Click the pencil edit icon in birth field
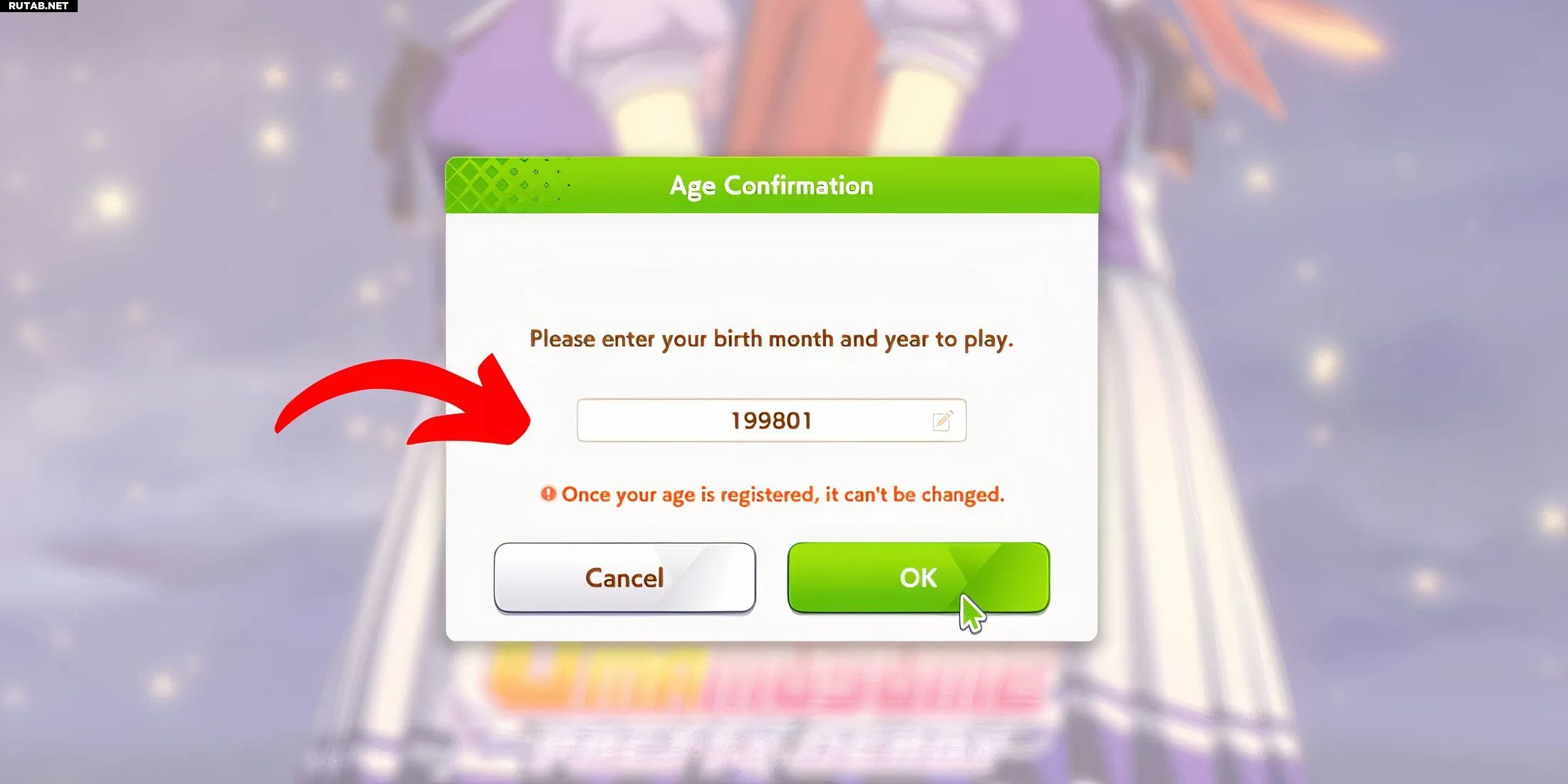Viewport: 1568px width, 784px height. pyautogui.click(x=942, y=421)
